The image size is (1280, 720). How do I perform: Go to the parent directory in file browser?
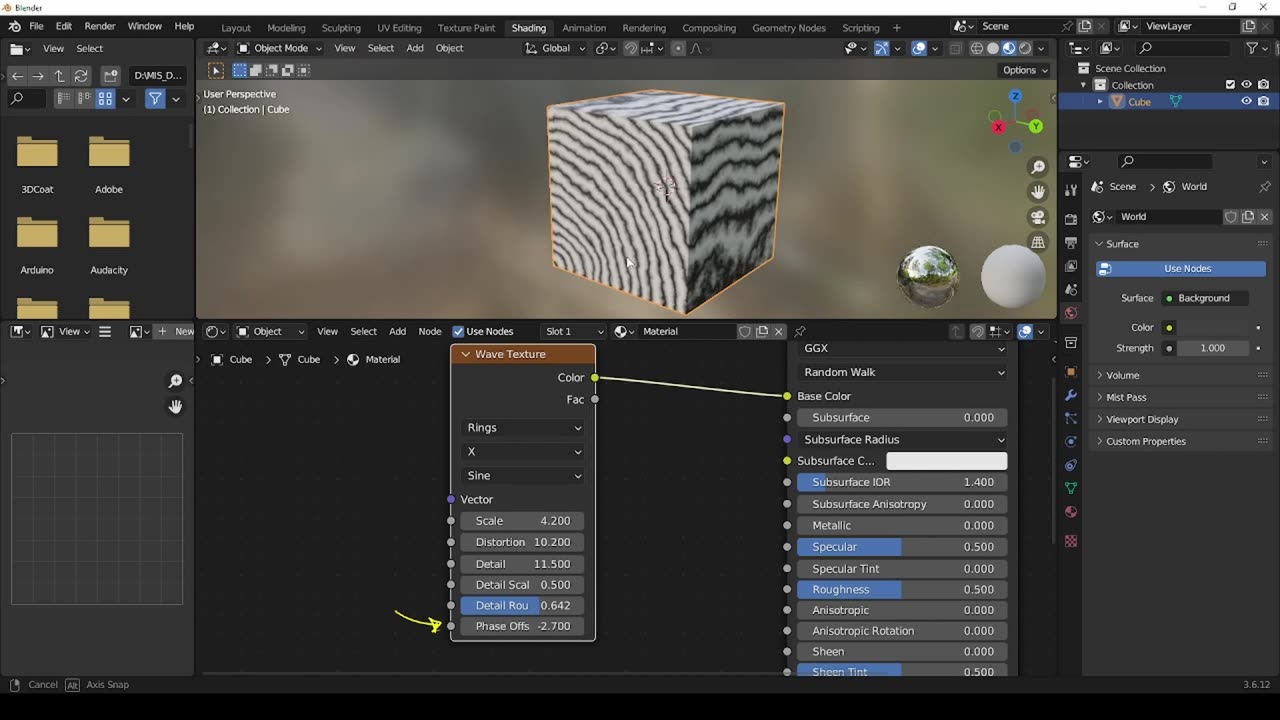coord(59,75)
